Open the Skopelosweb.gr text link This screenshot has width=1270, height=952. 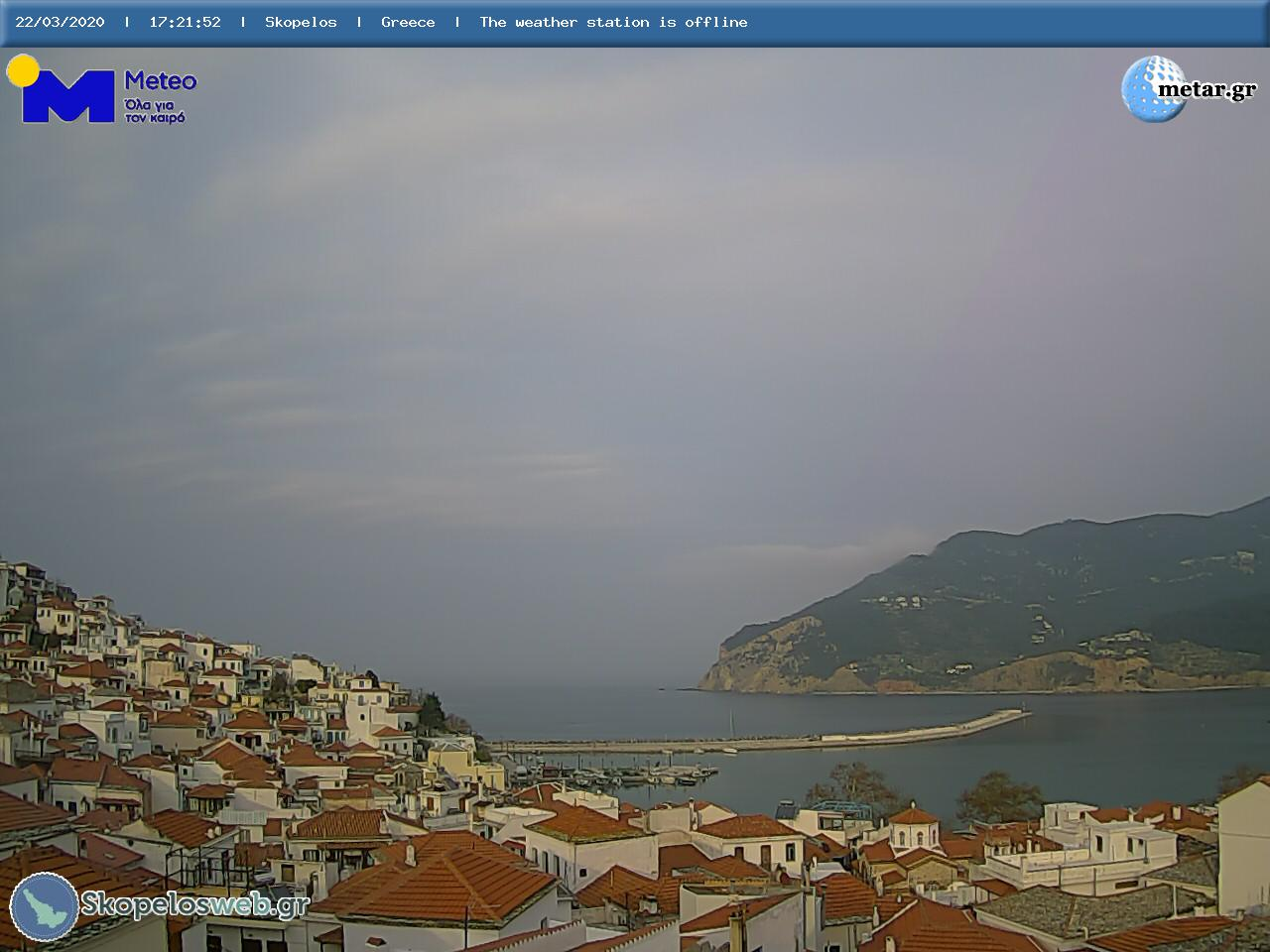pos(194,904)
